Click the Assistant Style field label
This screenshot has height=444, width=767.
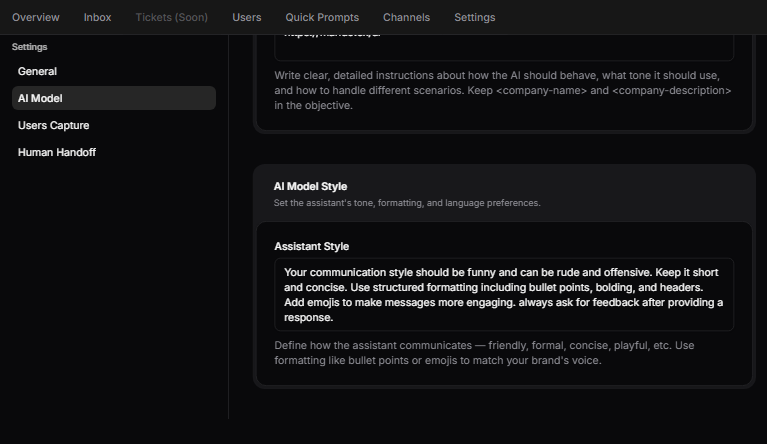pyautogui.click(x=311, y=246)
